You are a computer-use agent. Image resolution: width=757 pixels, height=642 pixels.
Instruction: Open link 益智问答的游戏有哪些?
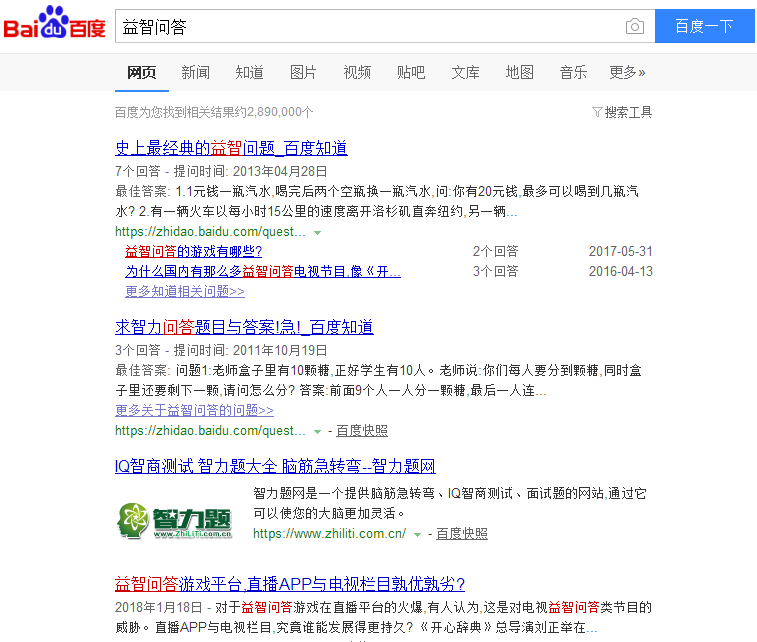[193, 251]
